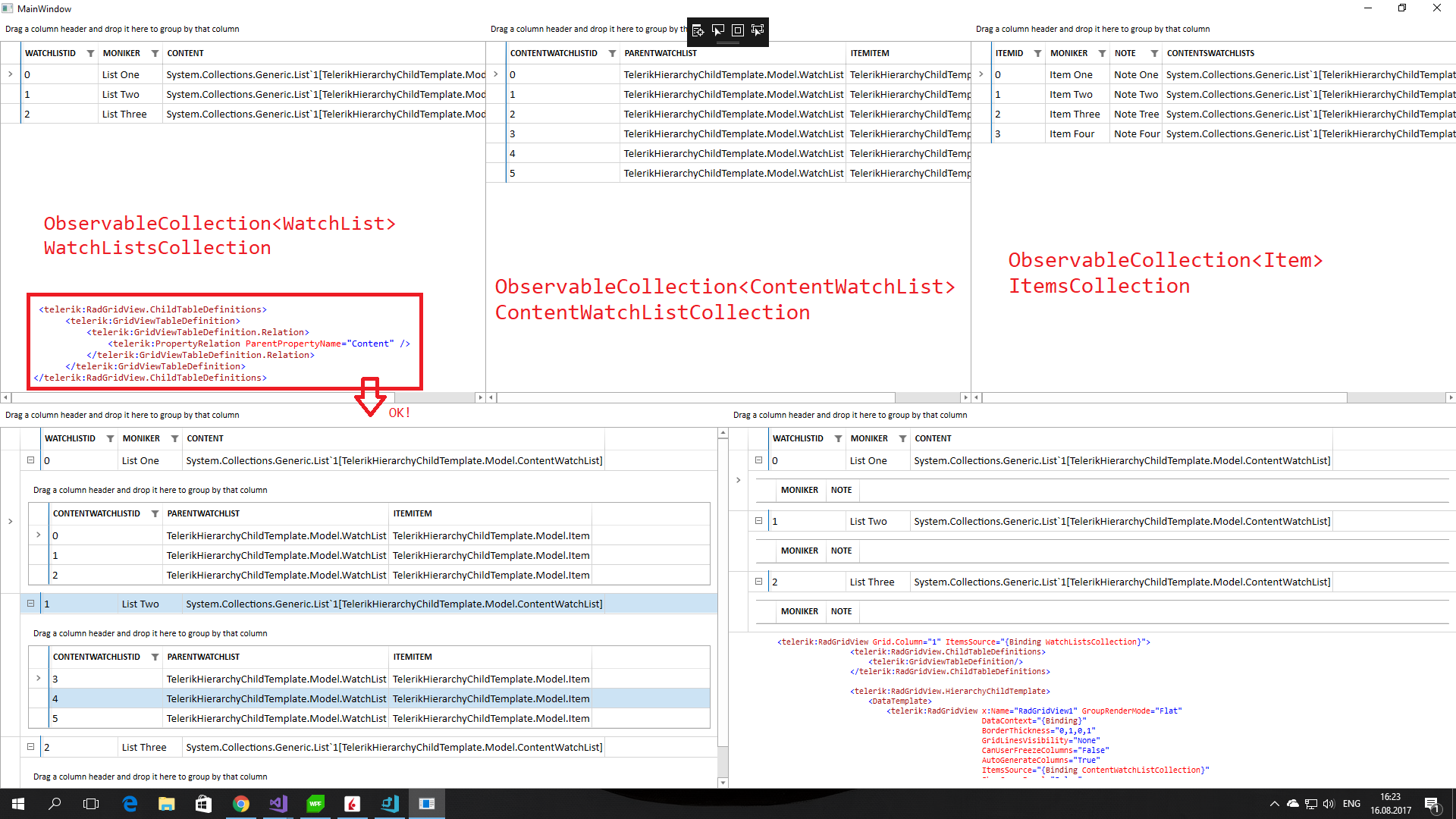This screenshot has width=1456, height=819.
Task: Collapse List Three row in bottom-right grid
Action: click(x=758, y=582)
